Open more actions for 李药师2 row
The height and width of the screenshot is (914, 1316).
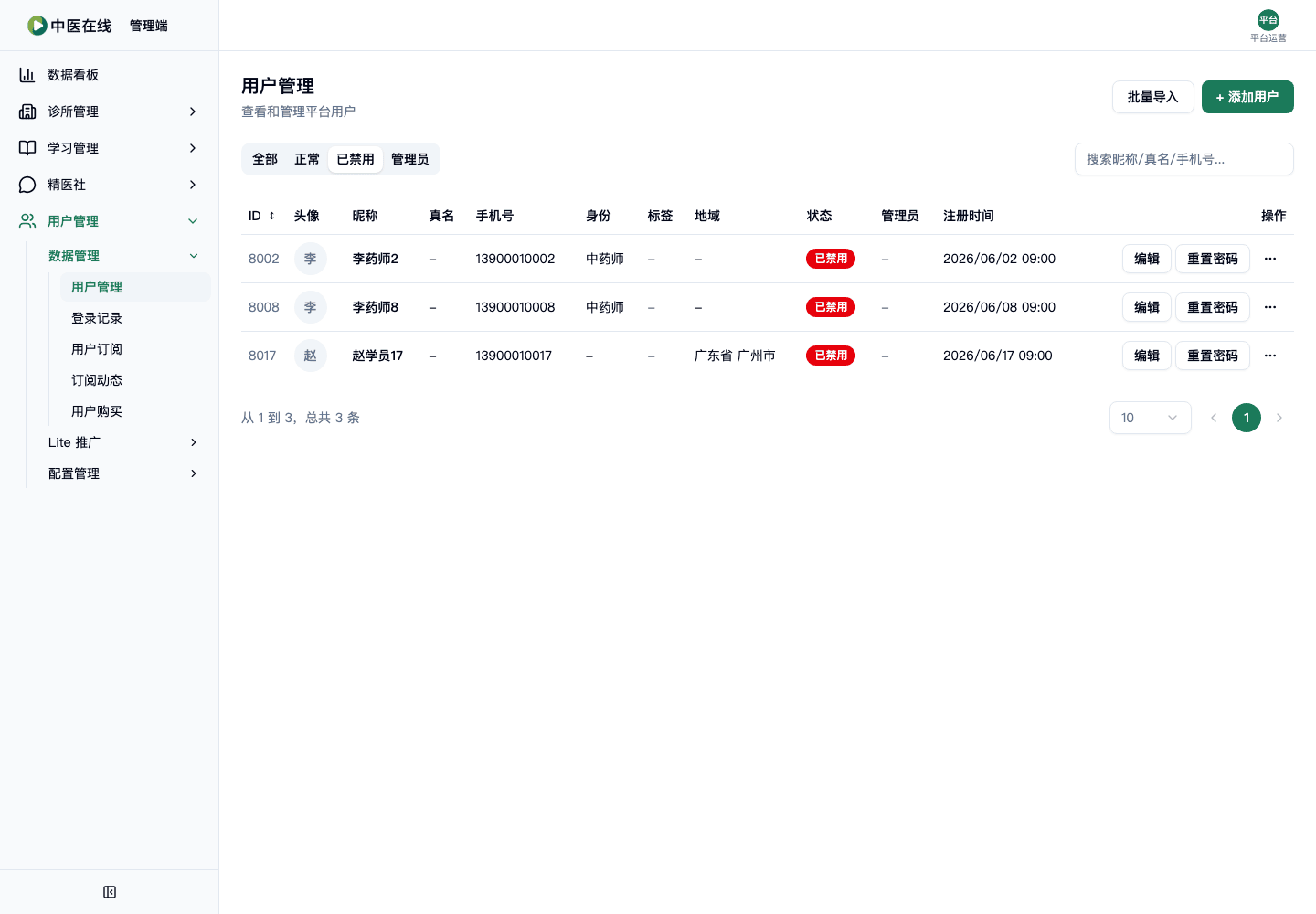click(x=1270, y=259)
